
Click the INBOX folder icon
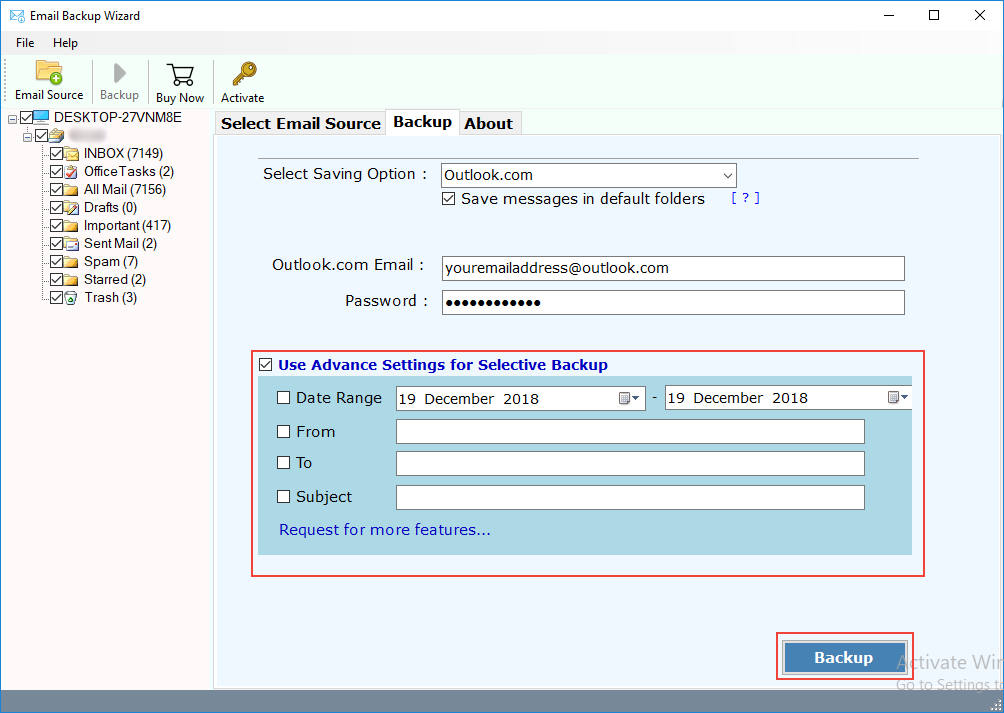(71, 154)
